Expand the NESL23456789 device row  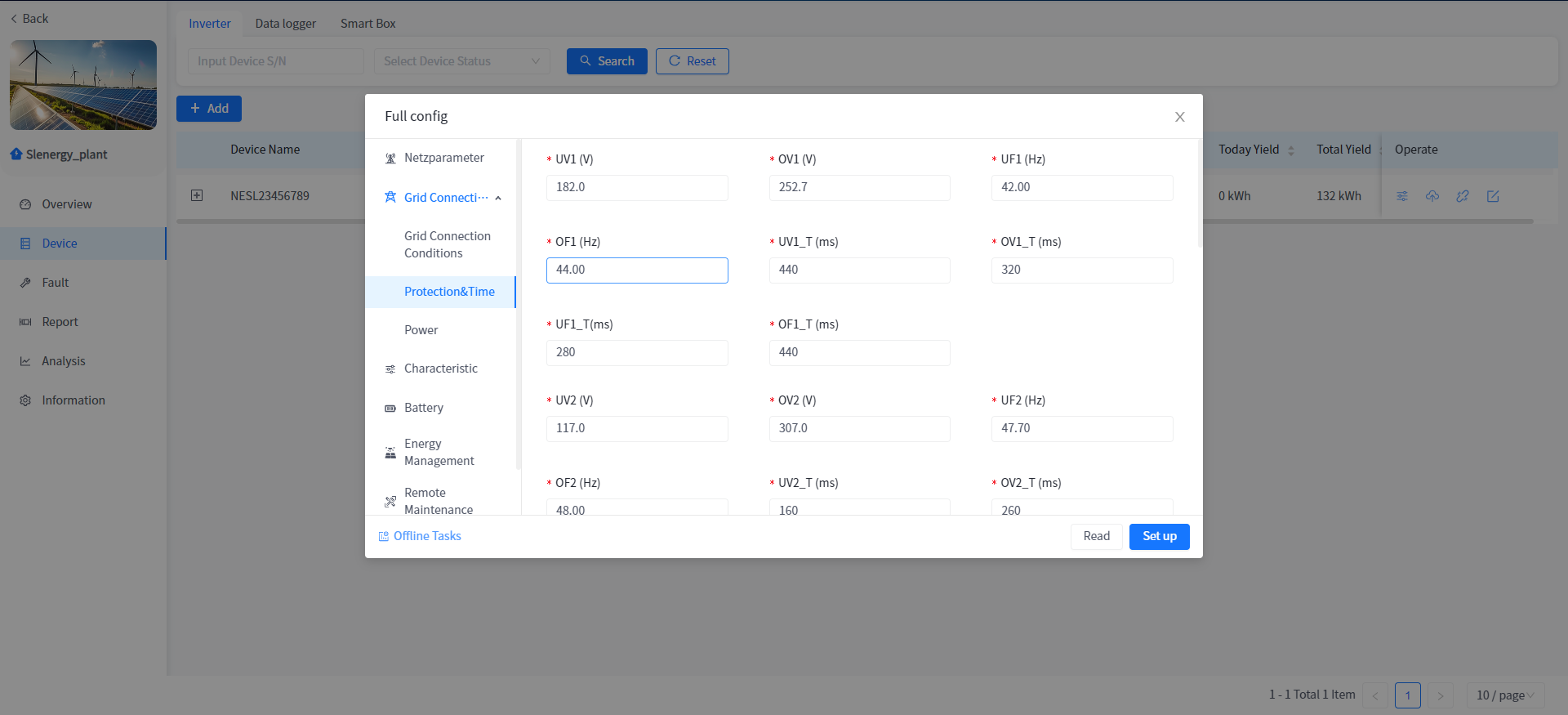(197, 195)
